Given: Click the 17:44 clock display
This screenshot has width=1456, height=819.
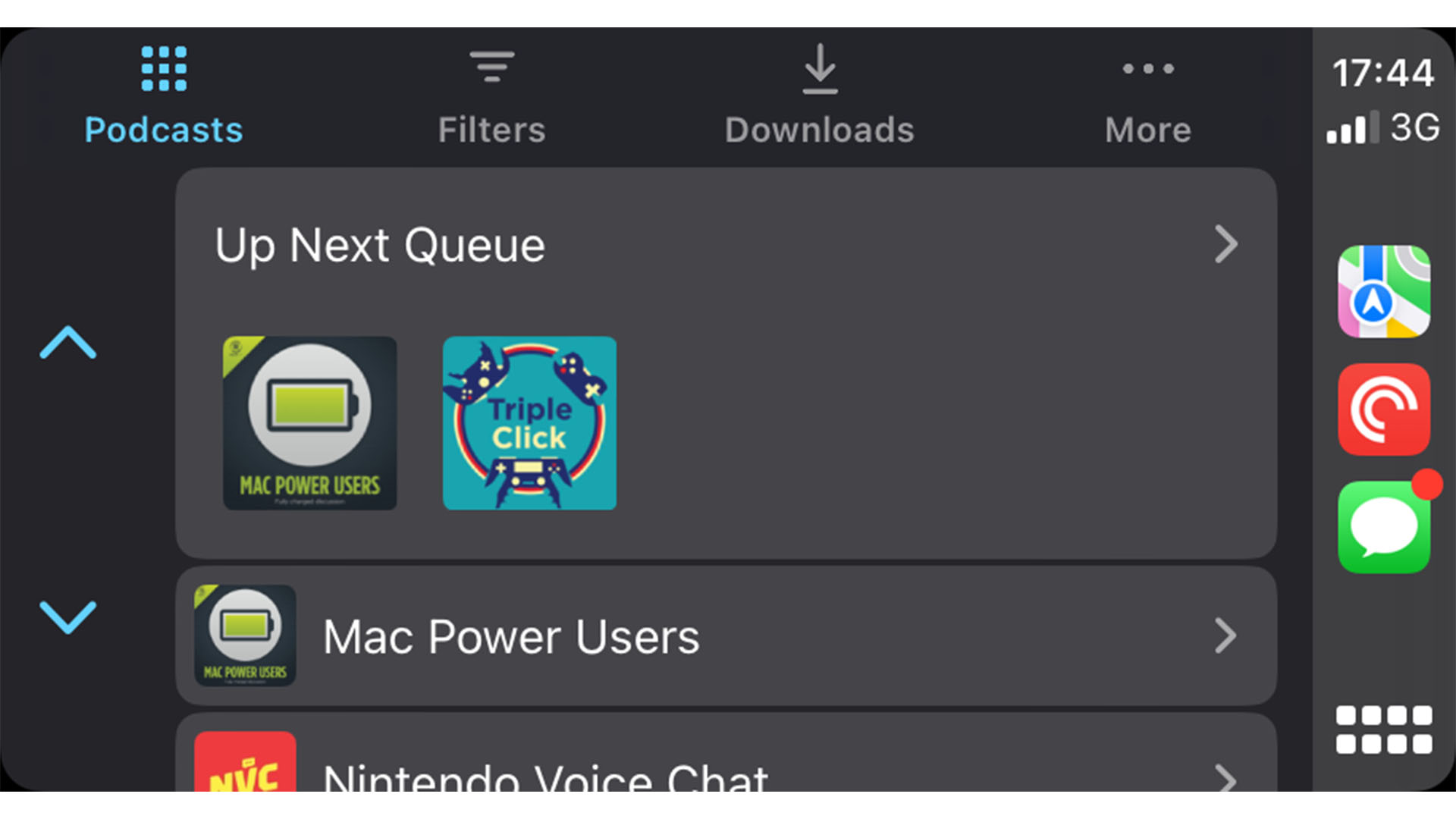Looking at the screenshot, I should [x=1383, y=74].
